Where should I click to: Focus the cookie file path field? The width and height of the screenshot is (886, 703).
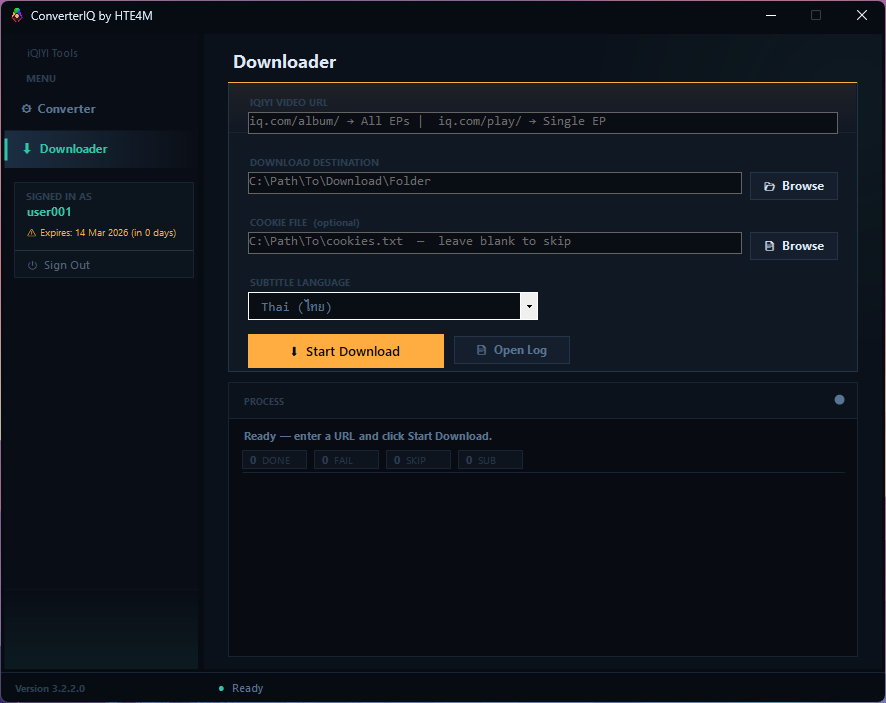click(494, 242)
